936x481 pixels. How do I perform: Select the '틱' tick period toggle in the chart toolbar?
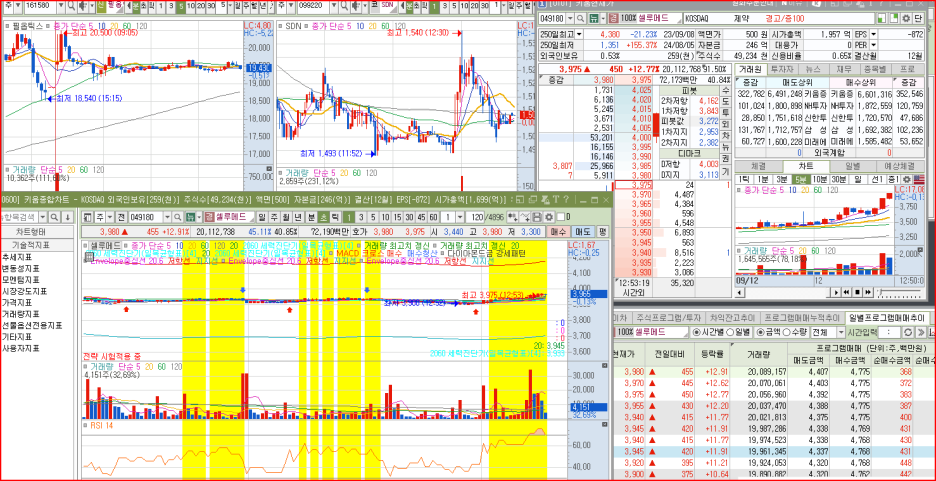(x=335, y=217)
